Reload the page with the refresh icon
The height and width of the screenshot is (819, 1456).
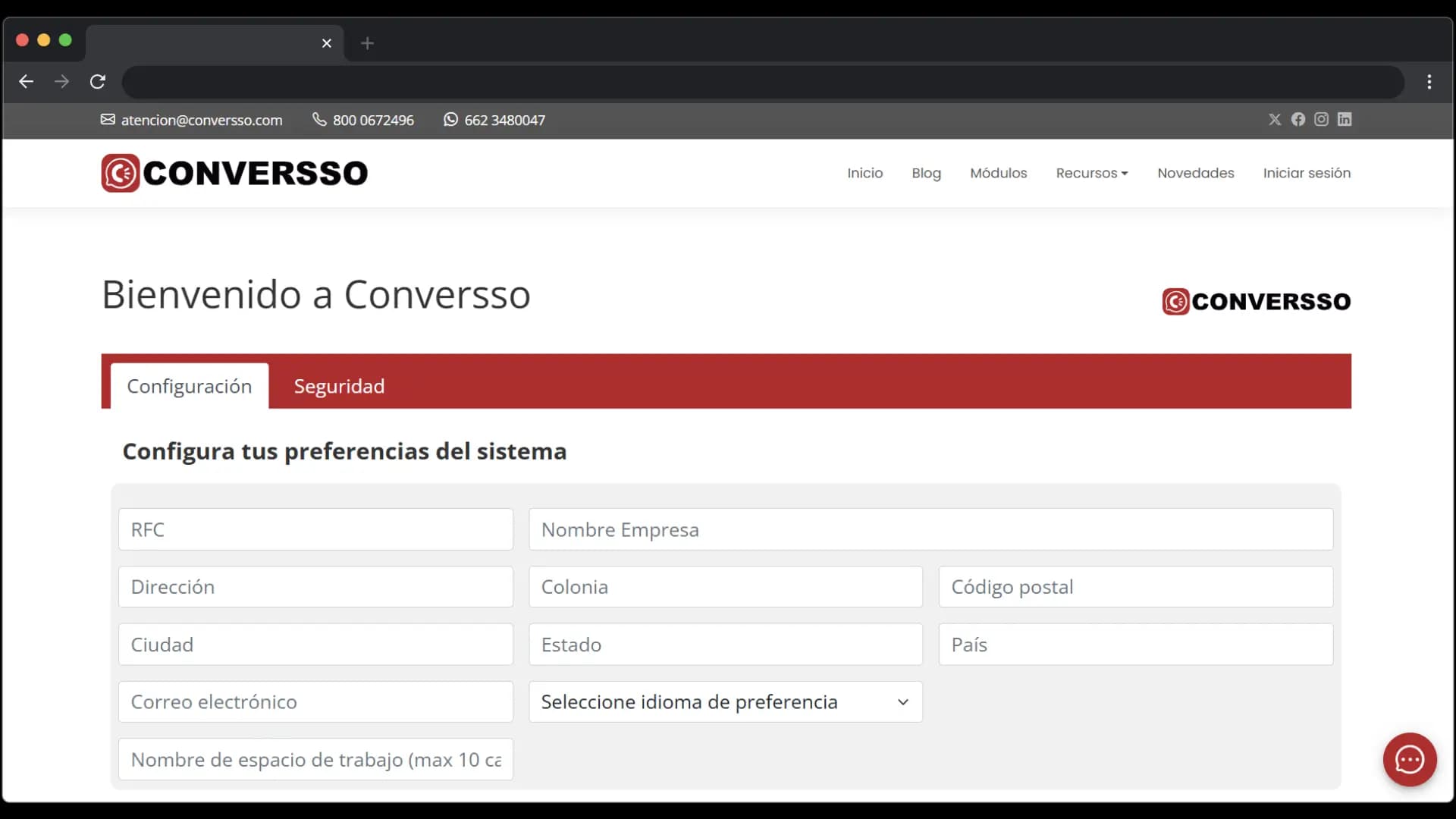coord(98,82)
